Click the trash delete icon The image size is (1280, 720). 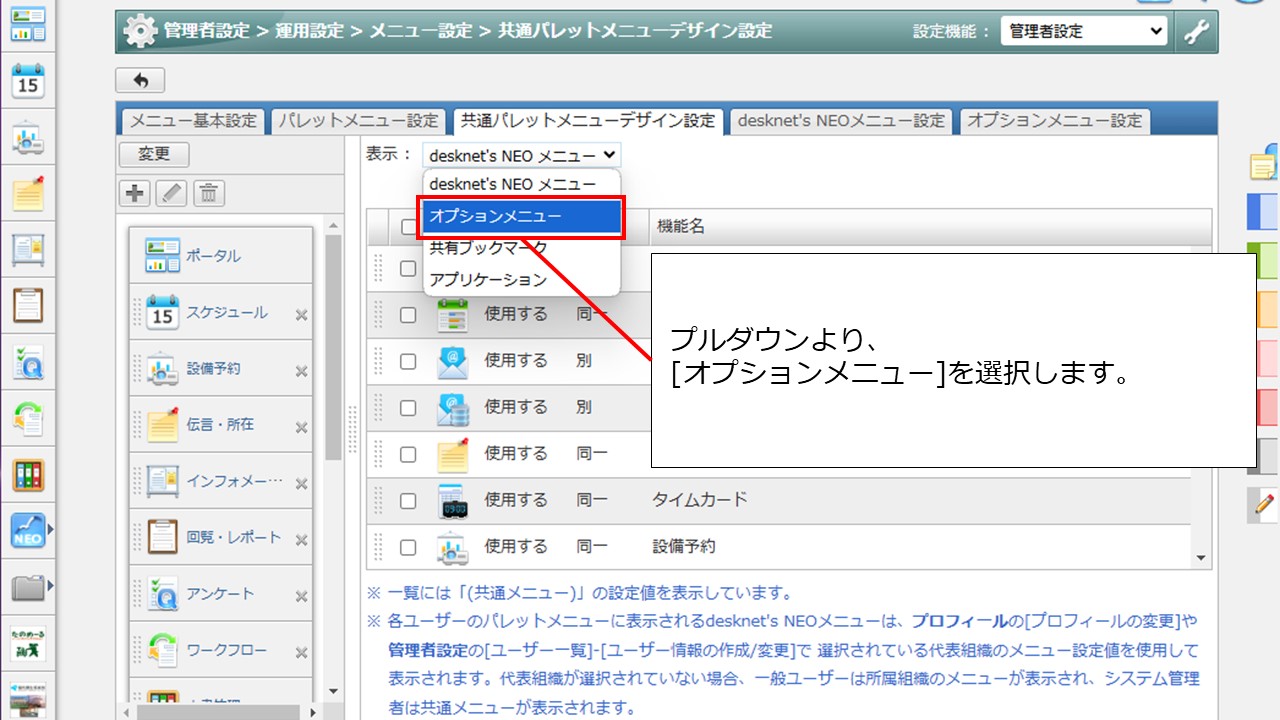[x=208, y=193]
